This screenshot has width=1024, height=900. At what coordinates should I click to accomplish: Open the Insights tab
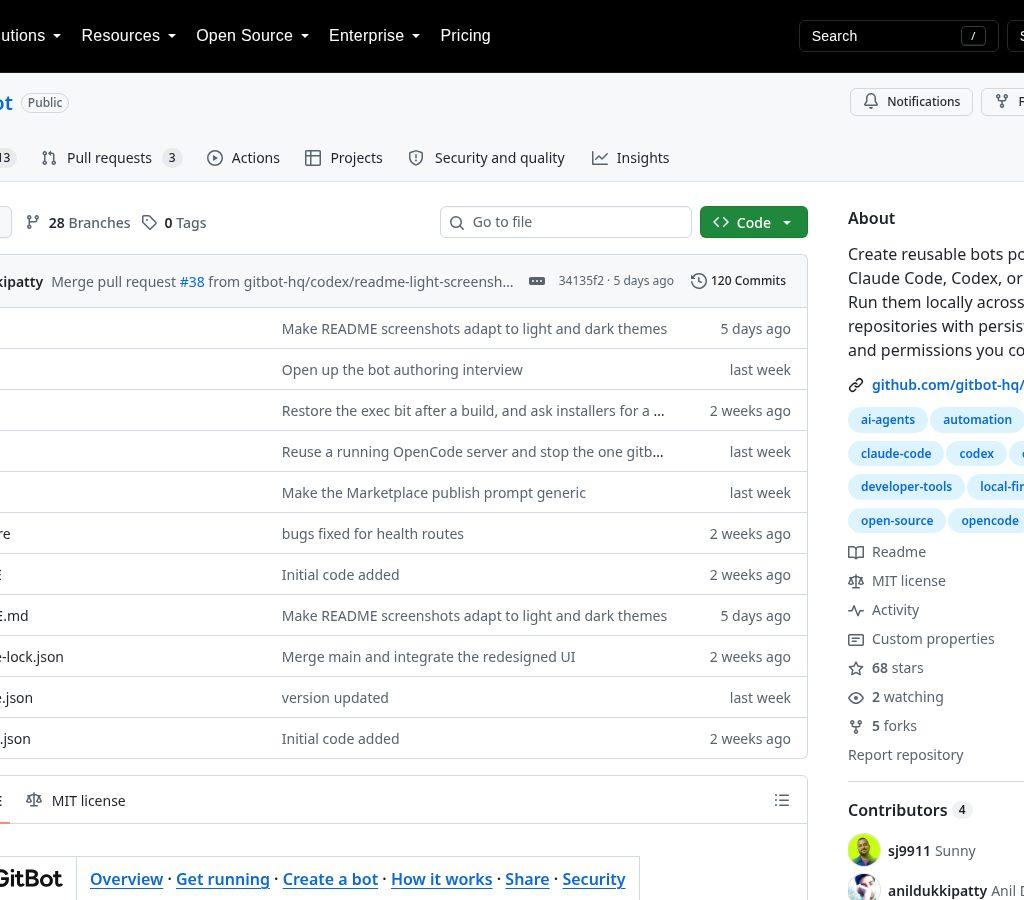click(630, 158)
